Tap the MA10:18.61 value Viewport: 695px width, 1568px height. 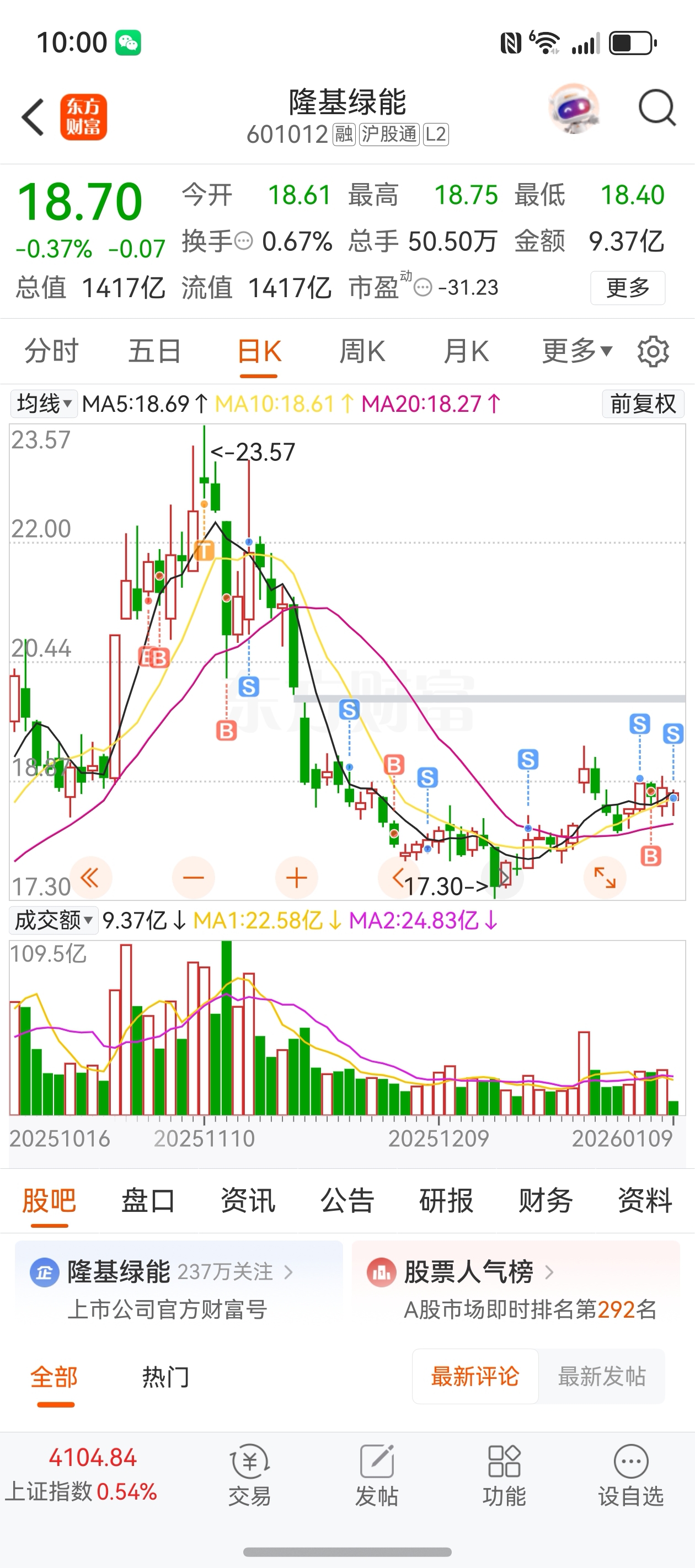(x=285, y=404)
